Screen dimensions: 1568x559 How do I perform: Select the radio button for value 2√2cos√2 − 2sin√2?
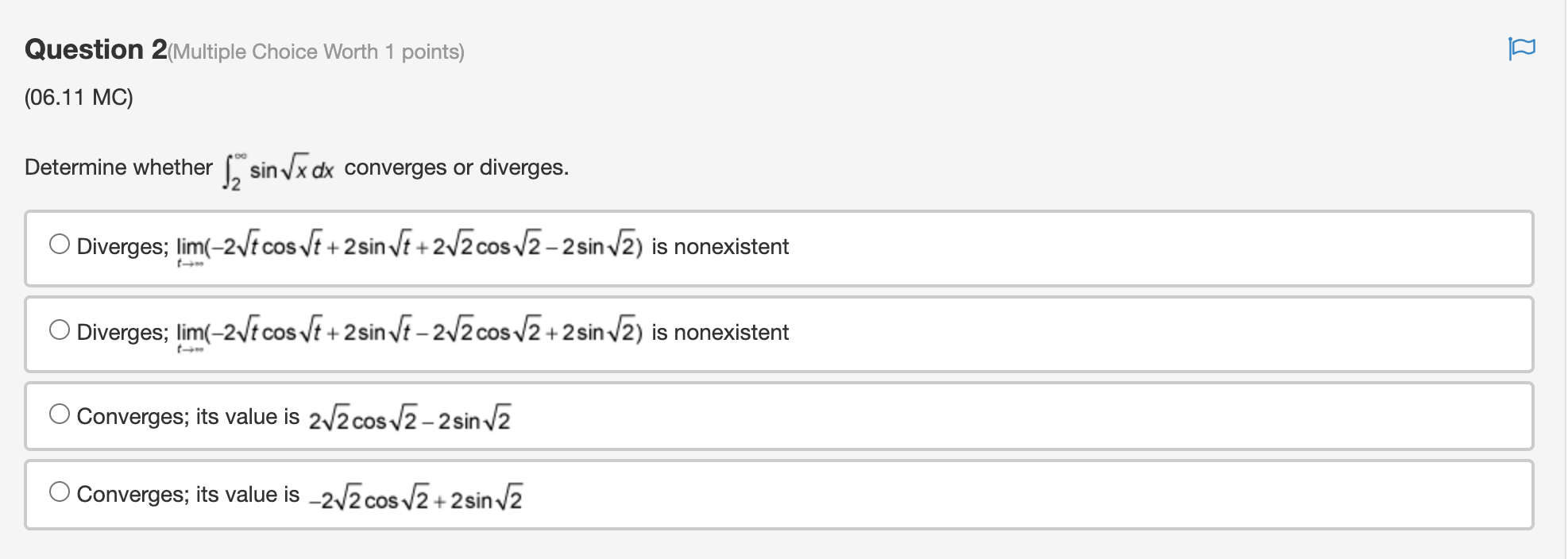click(x=60, y=412)
